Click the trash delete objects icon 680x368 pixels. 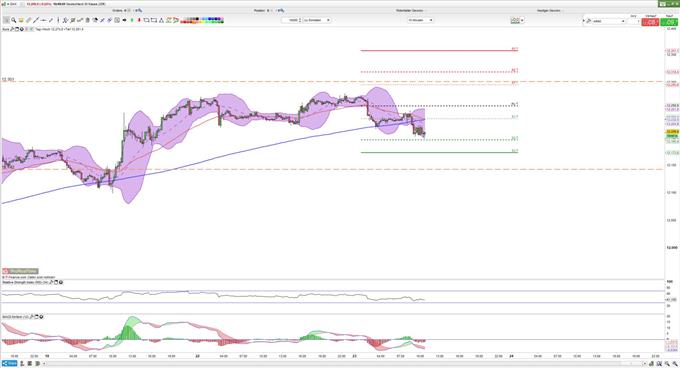pos(88,20)
